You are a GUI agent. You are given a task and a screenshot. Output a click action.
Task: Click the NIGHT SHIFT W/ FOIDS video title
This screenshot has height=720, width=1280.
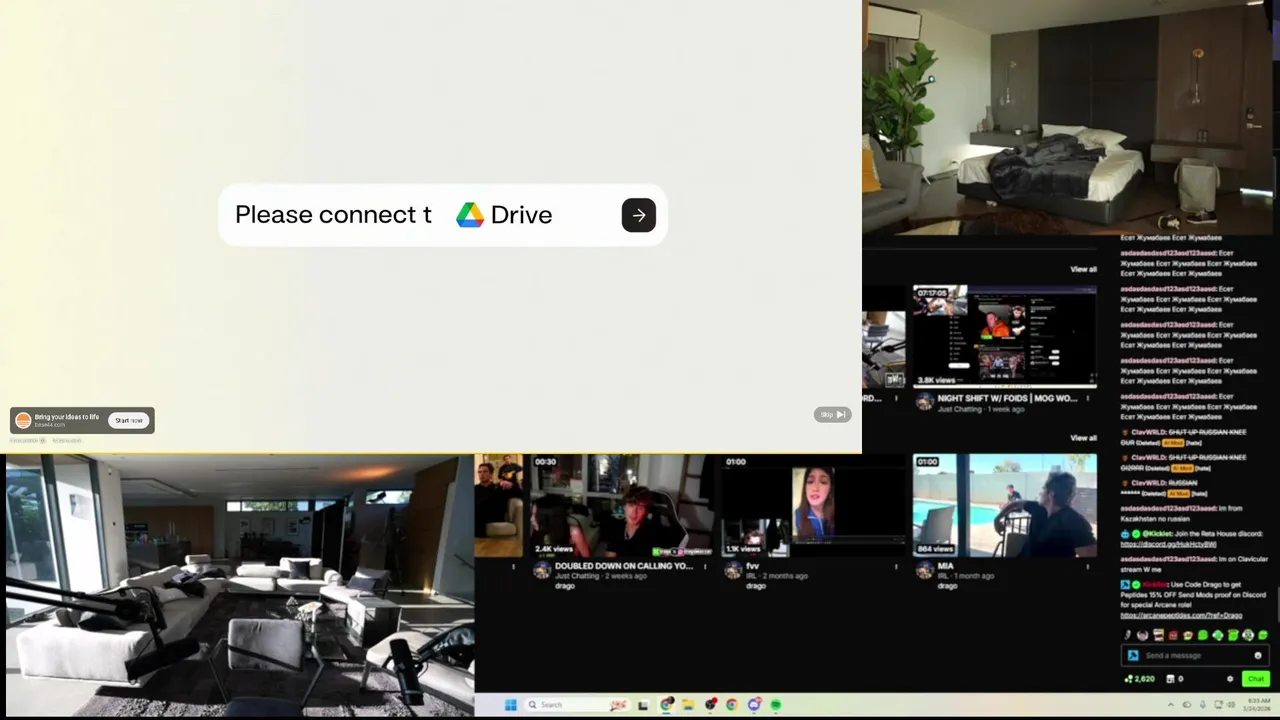(1007, 398)
